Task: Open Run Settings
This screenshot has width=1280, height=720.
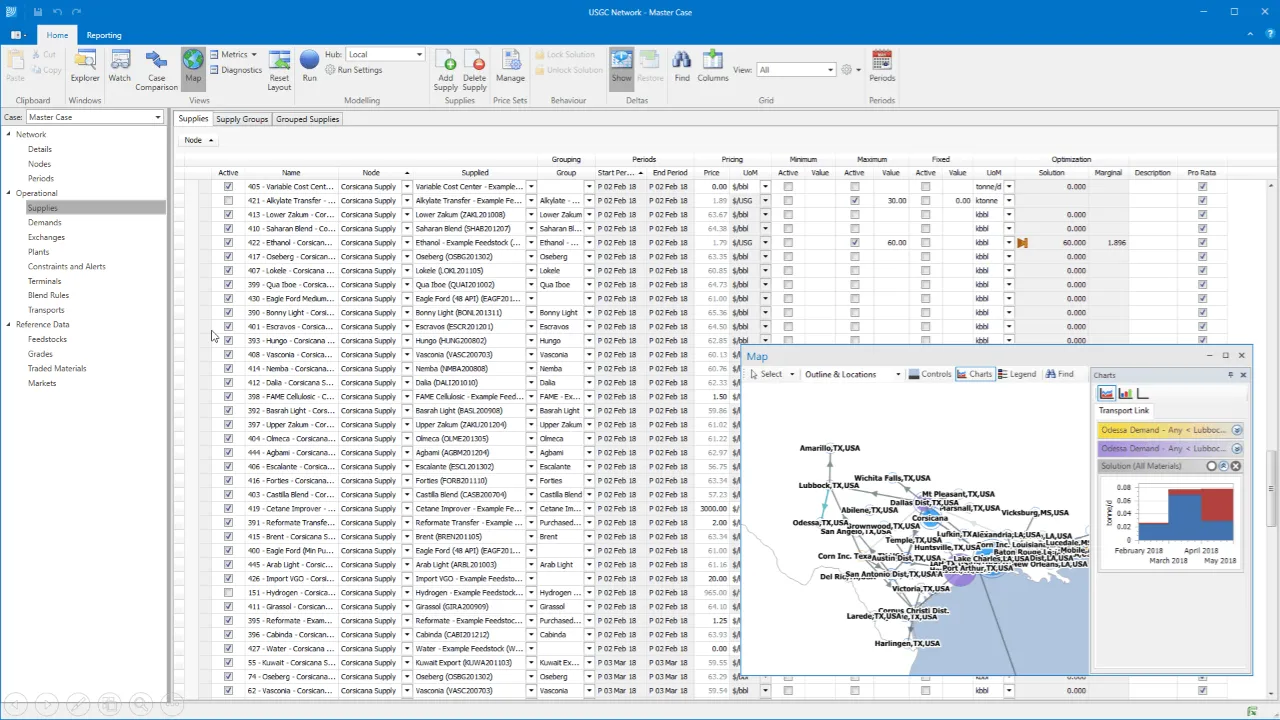Action: click(359, 70)
